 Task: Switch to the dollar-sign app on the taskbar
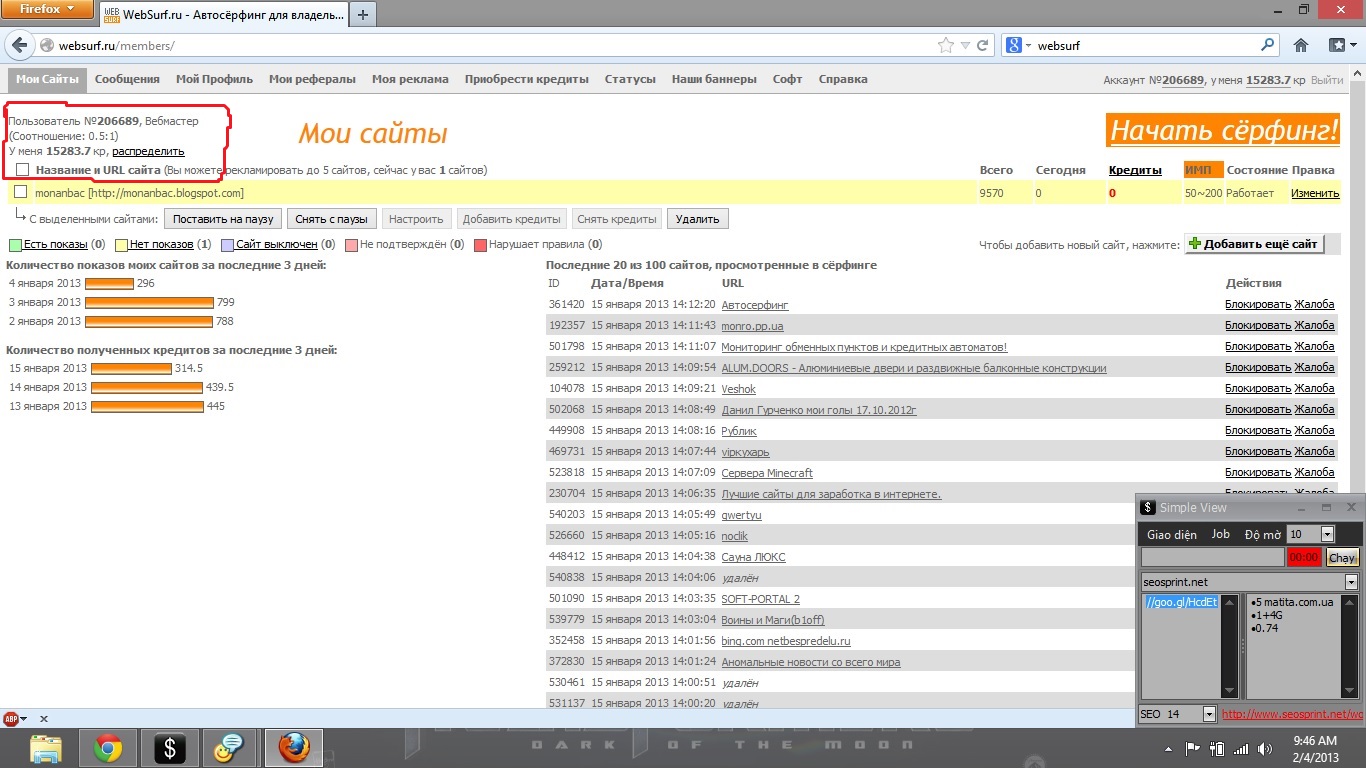click(x=169, y=748)
